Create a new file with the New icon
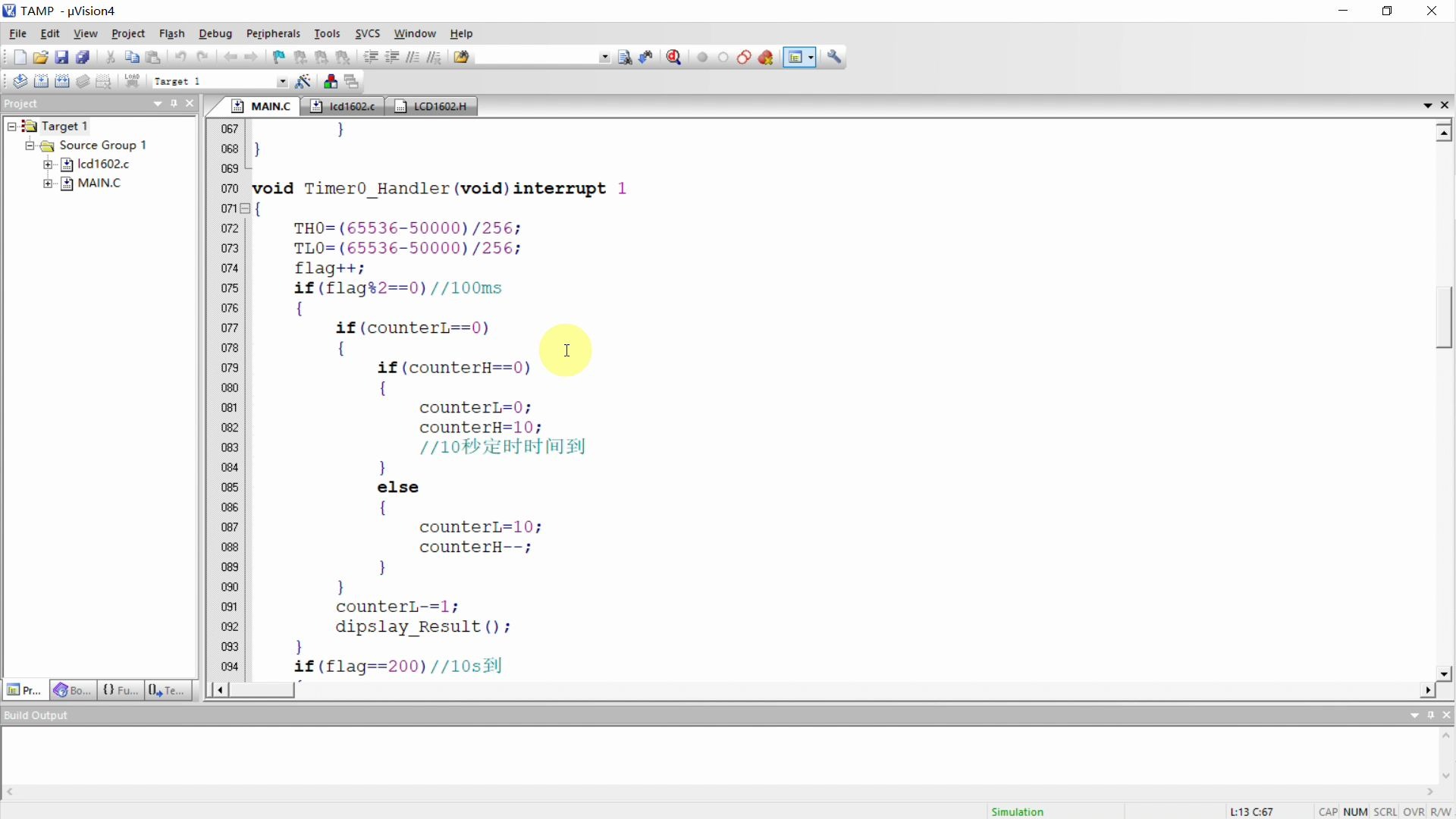1456x819 pixels. pyautogui.click(x=20, y=58)
